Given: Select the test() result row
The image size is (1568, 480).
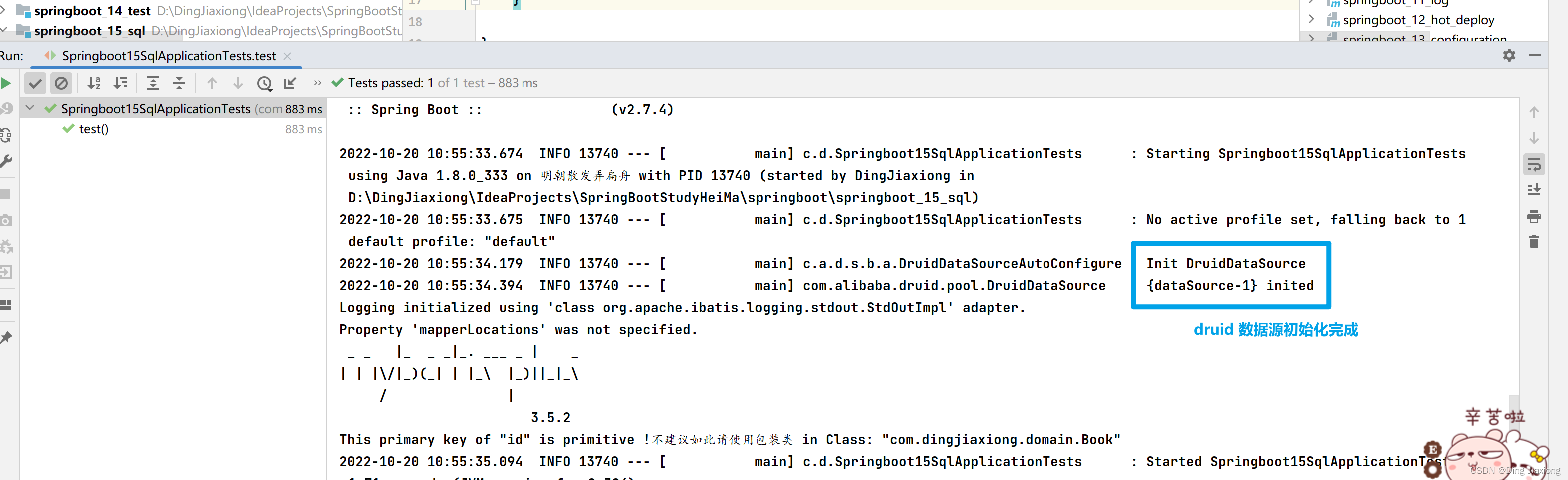Looking at the screenshot, I should (x=173, y=129).
